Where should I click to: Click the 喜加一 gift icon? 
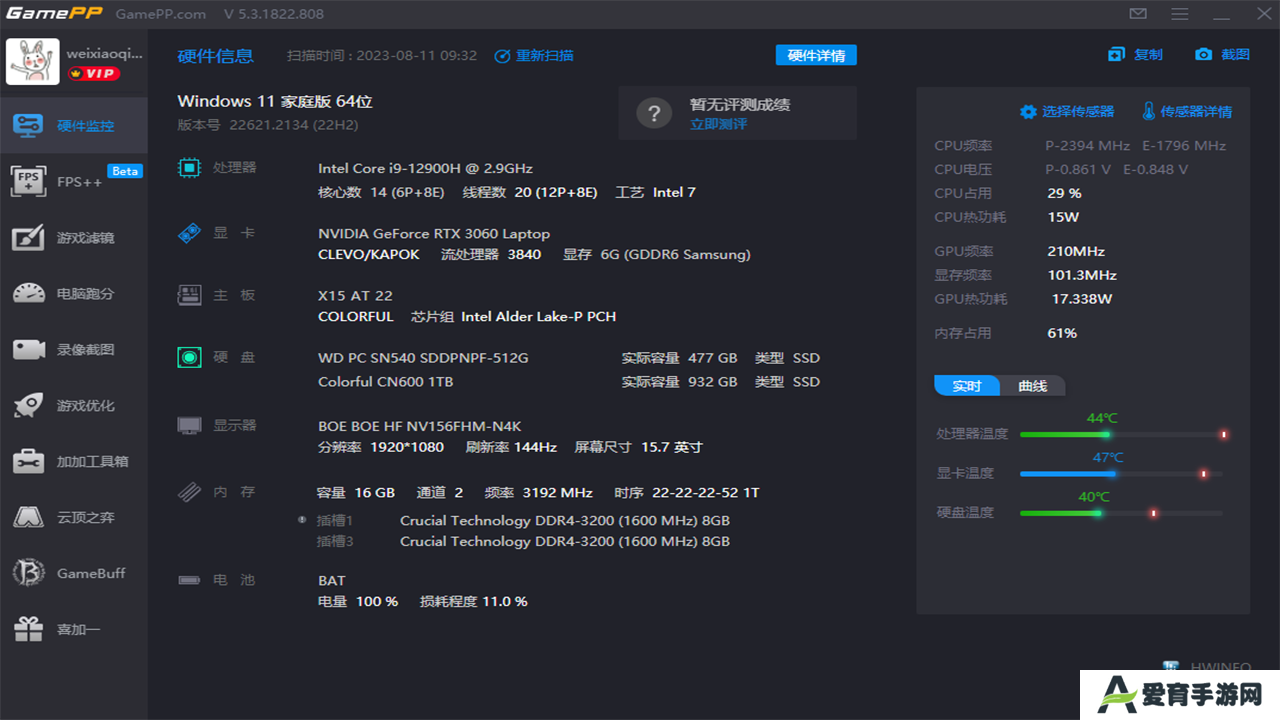(x=28, y=629)
